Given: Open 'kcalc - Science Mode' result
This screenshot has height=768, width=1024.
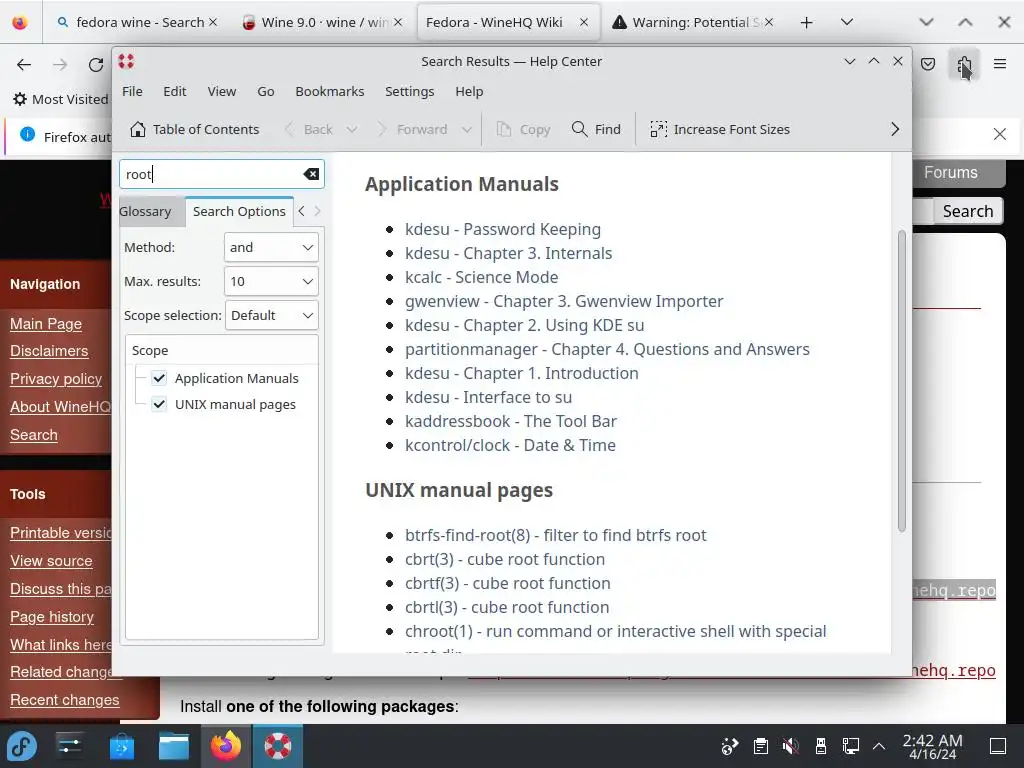Looking at the screenshot, I should (x=481, y=277).
